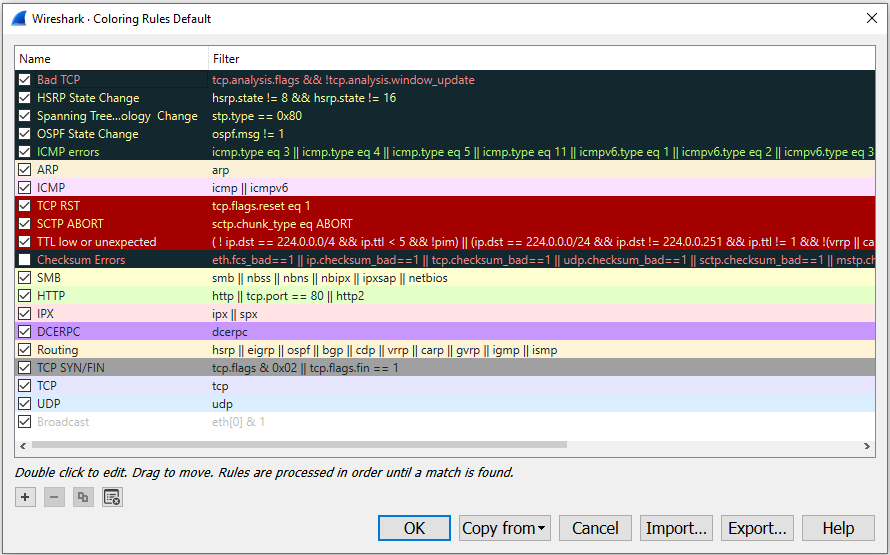Click the add new coloring rule plus icon
This screenshot has width=890, height=555.
pyautogui.click(x=25, y=497)
